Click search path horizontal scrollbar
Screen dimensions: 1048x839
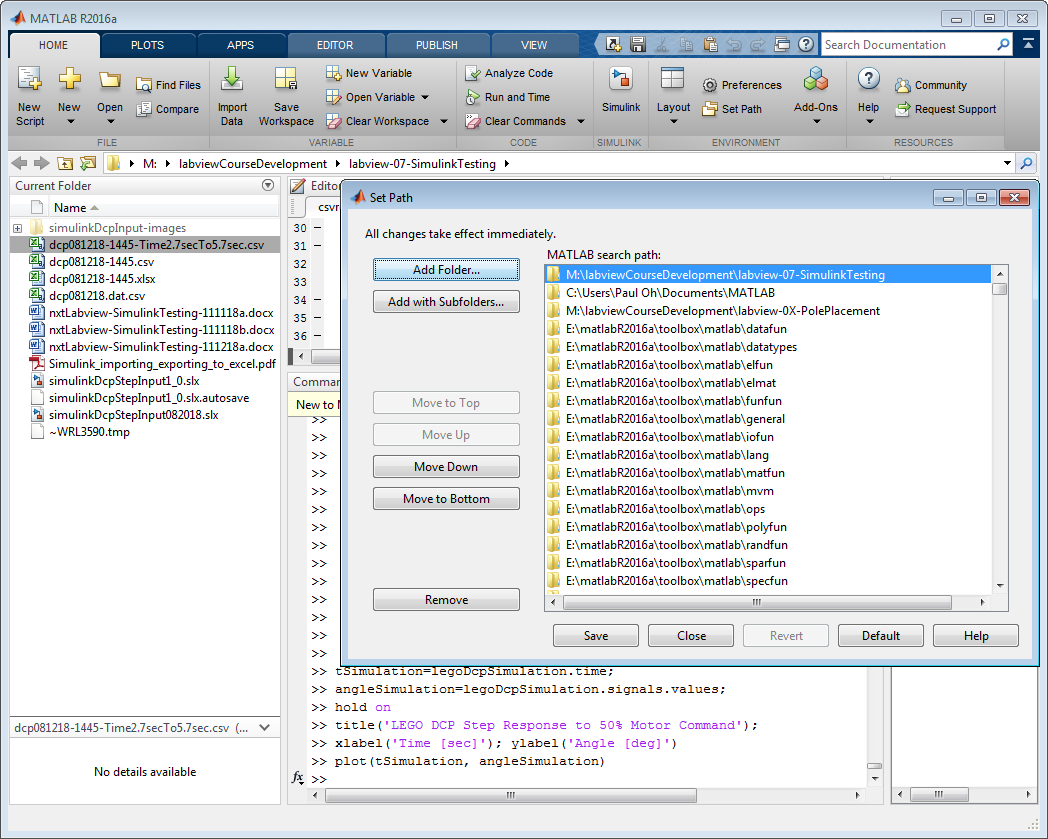757,602
